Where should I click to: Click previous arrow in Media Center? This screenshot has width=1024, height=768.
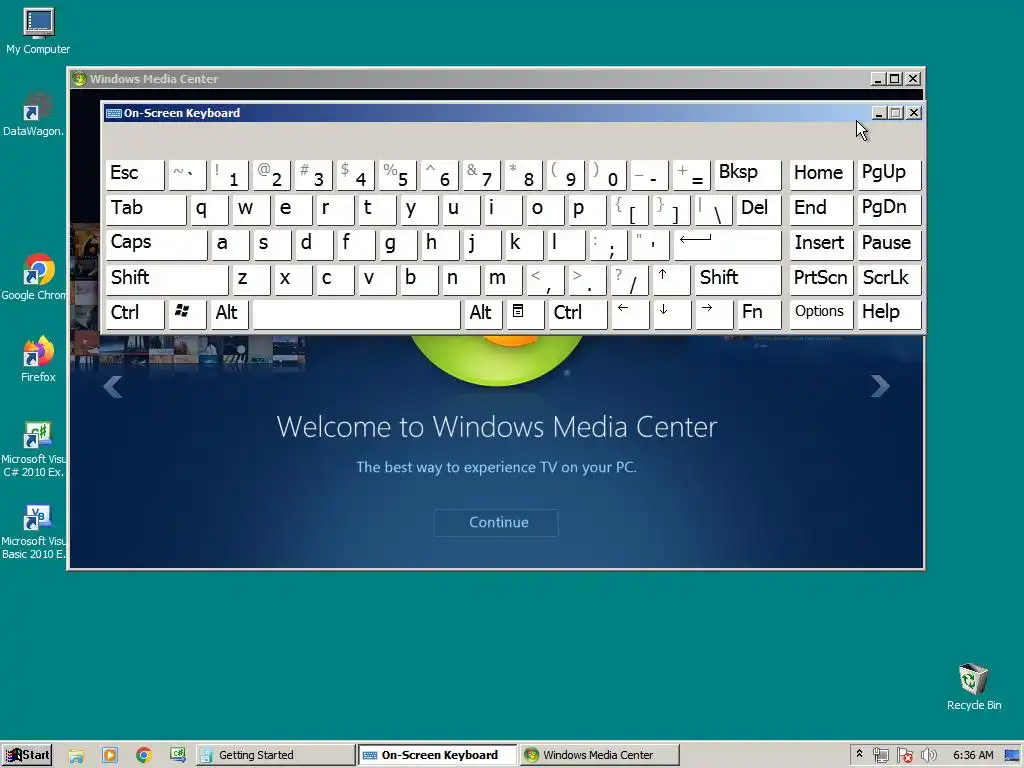coord(113,387)
